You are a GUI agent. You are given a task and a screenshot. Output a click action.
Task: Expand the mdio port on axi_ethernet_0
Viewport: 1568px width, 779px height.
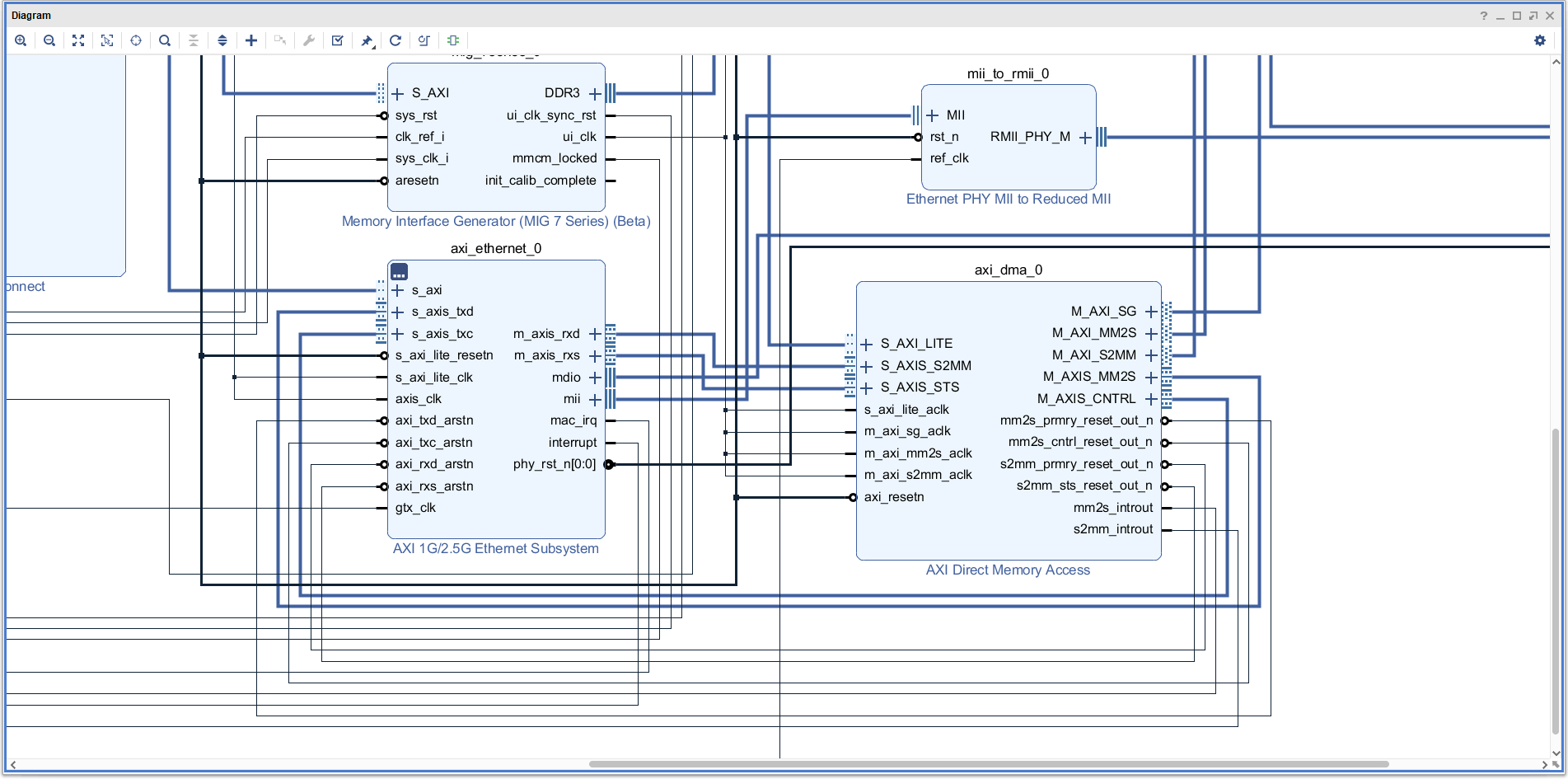pos(595,378)
